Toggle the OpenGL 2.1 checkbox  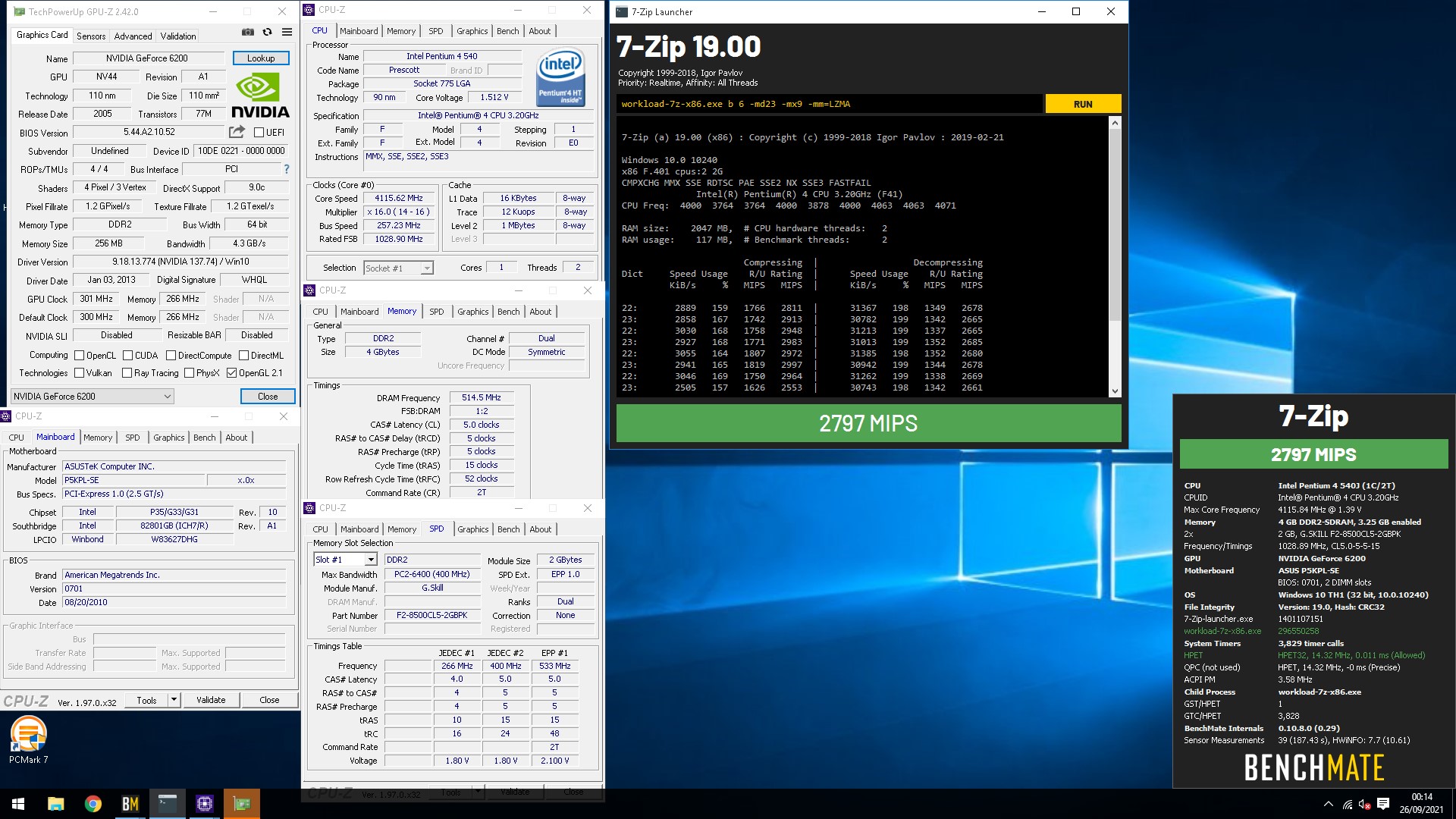pyautogui.click(x=231, y=373)
